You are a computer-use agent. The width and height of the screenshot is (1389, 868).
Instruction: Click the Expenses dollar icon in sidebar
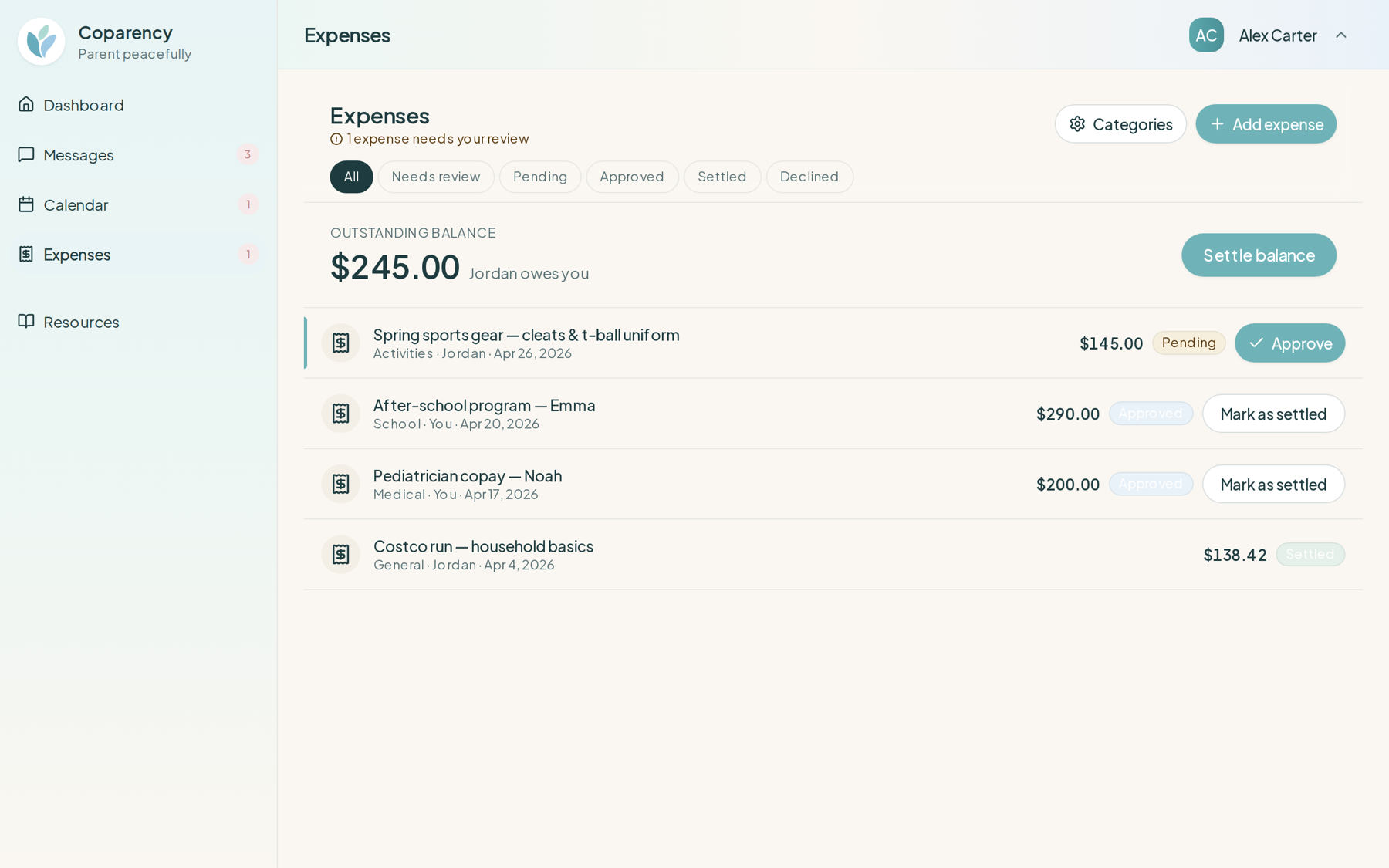point(26,254)
